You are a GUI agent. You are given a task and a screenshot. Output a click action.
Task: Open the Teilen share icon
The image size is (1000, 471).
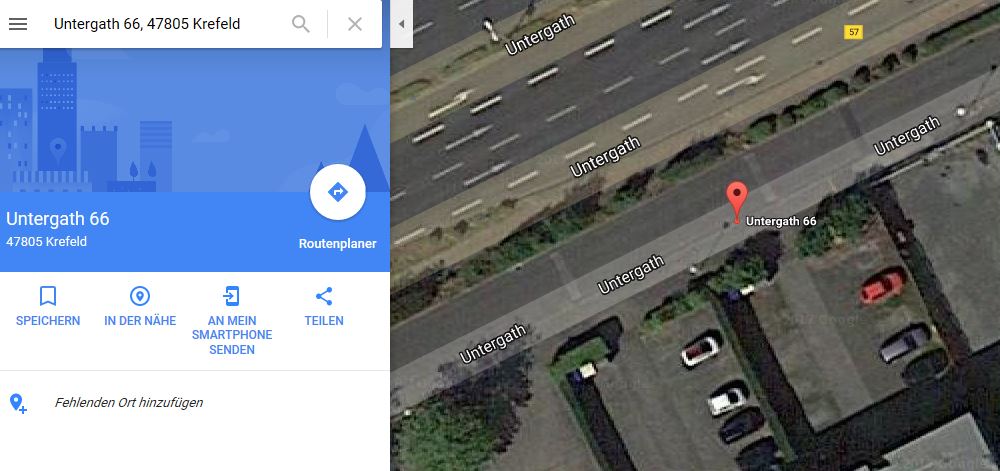click(x=324, y=296)
